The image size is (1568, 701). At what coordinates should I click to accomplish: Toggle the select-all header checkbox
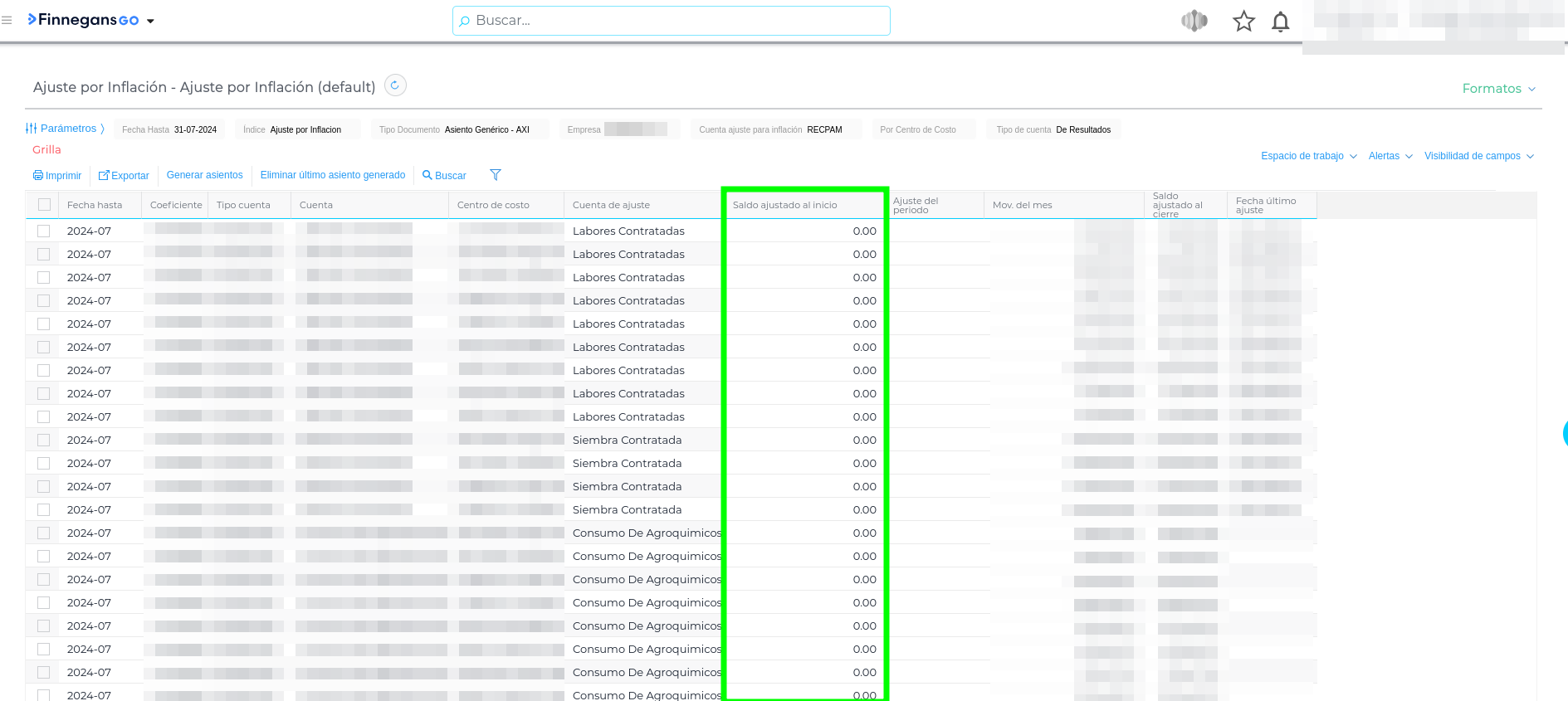coord(45,205)
